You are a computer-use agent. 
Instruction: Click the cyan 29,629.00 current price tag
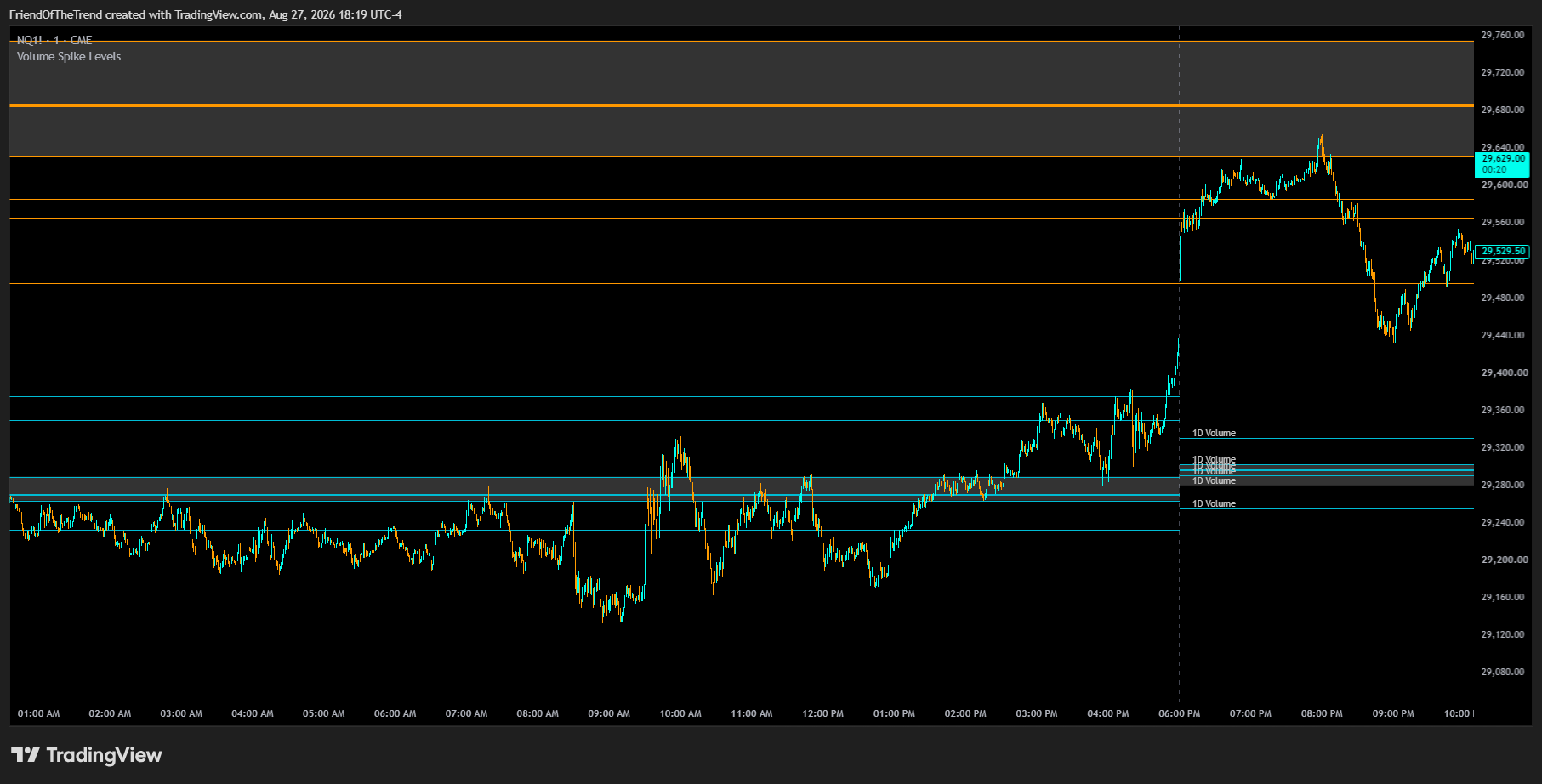pyautogui.click(x=1501, y=164)
